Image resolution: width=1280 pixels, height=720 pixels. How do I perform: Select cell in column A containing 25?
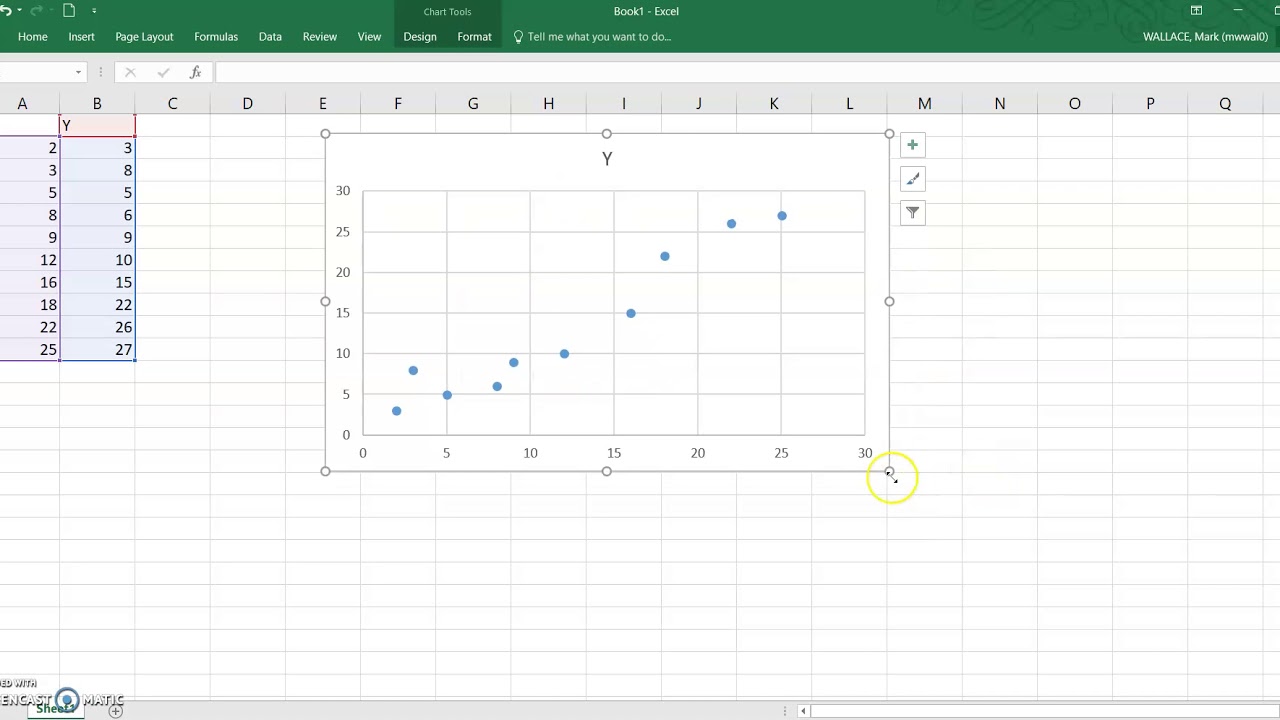click(x=29, y=350)
